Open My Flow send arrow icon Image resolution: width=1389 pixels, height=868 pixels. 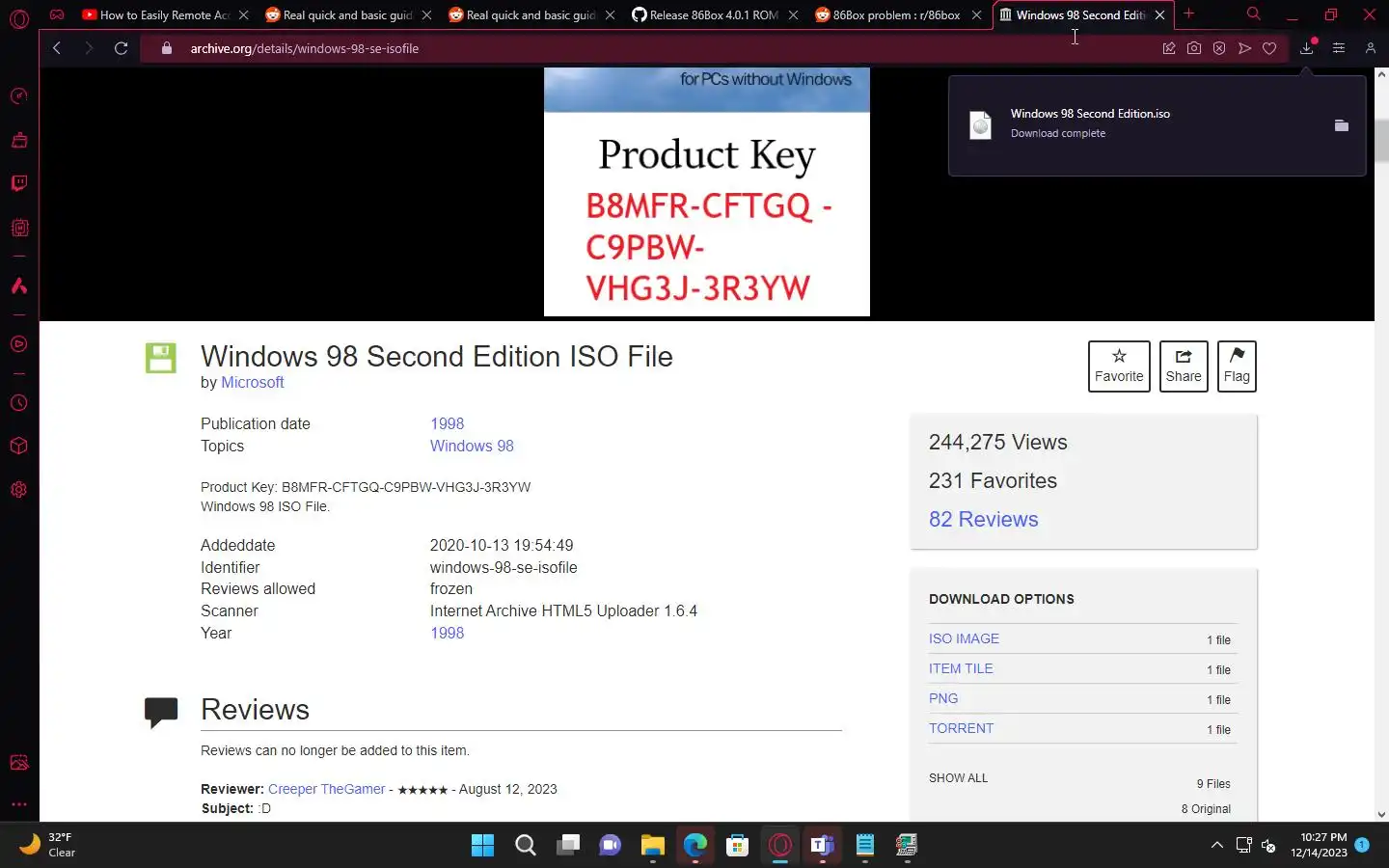pos(1244,48)
